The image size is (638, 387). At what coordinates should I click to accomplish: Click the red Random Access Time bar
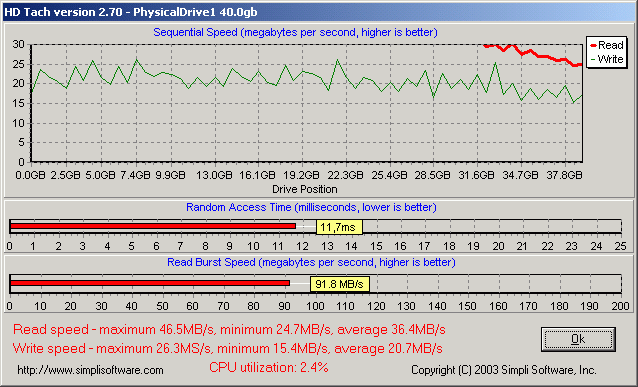153,226
